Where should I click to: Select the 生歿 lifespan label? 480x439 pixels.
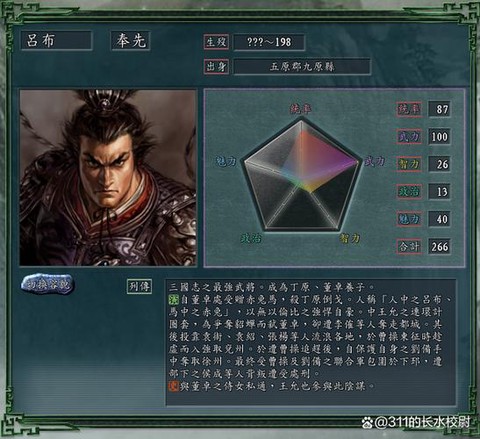[216, 42]
